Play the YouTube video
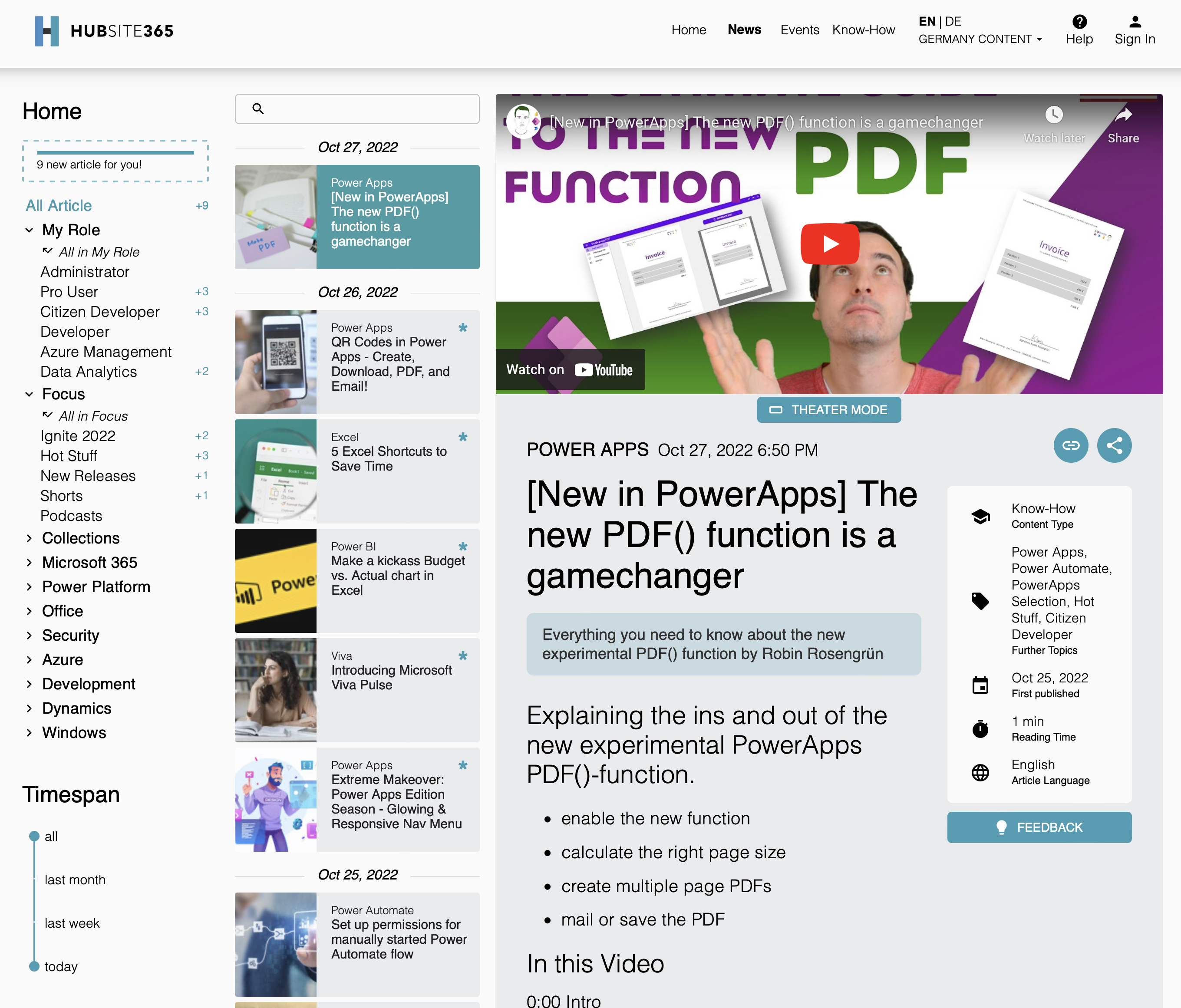This screenshot has width=1181, height=1008. tap(829, 244)
